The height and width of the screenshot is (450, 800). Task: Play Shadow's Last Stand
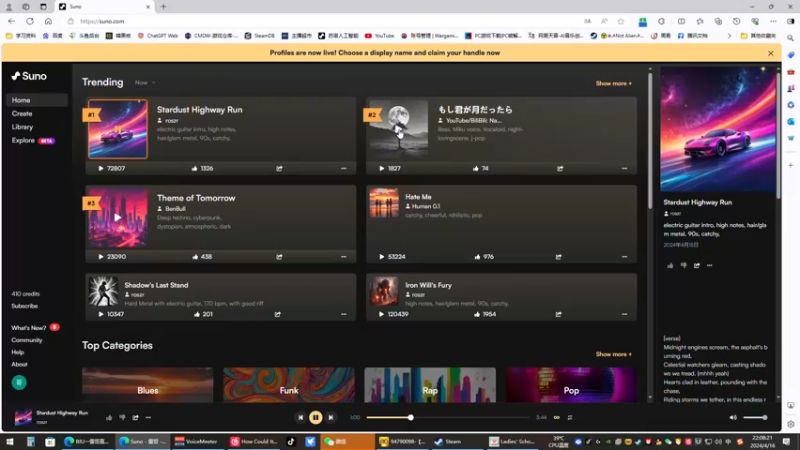[101, 314]
